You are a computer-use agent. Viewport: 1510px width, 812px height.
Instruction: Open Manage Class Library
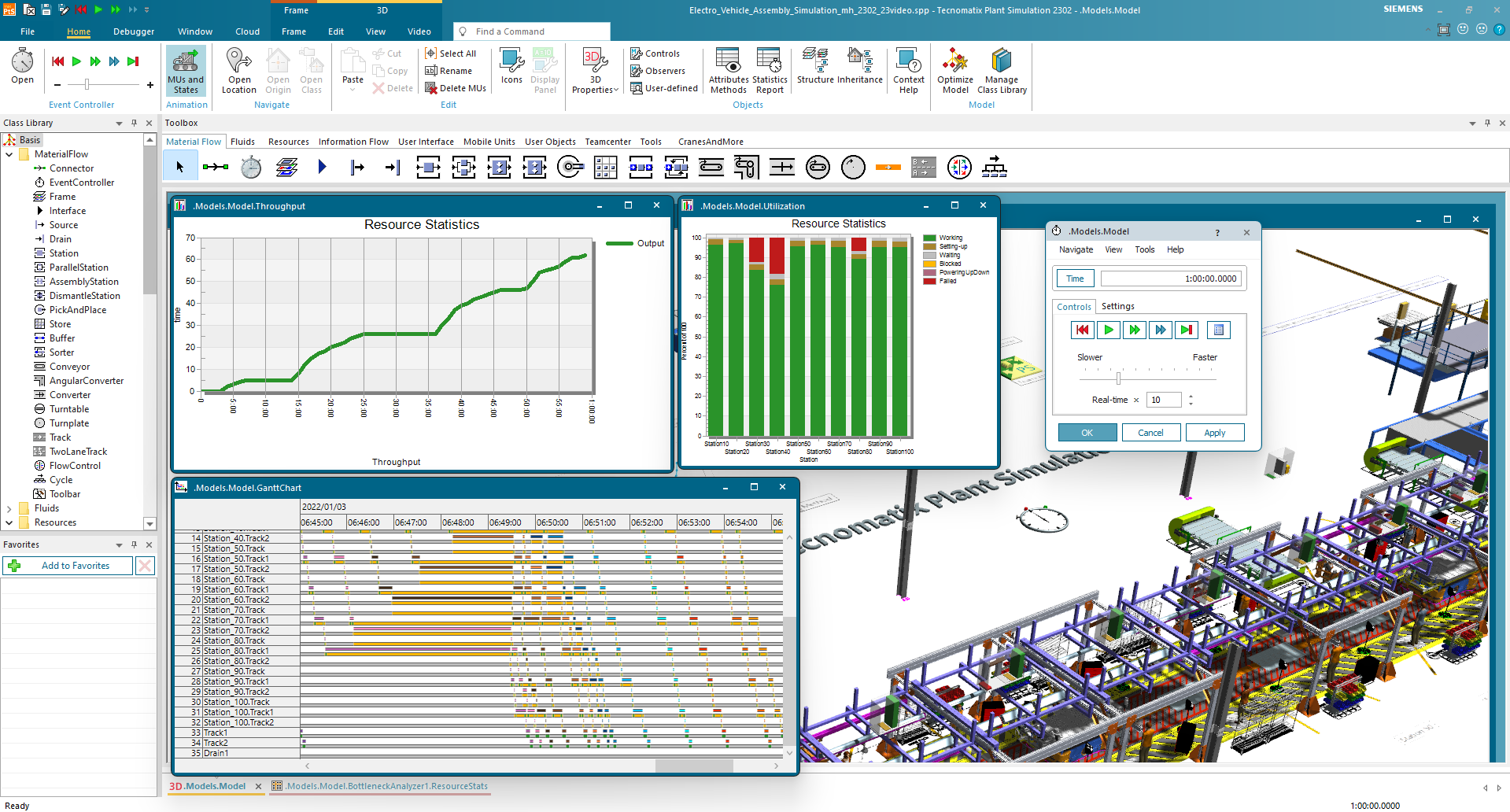click(x=1001, y=70)
